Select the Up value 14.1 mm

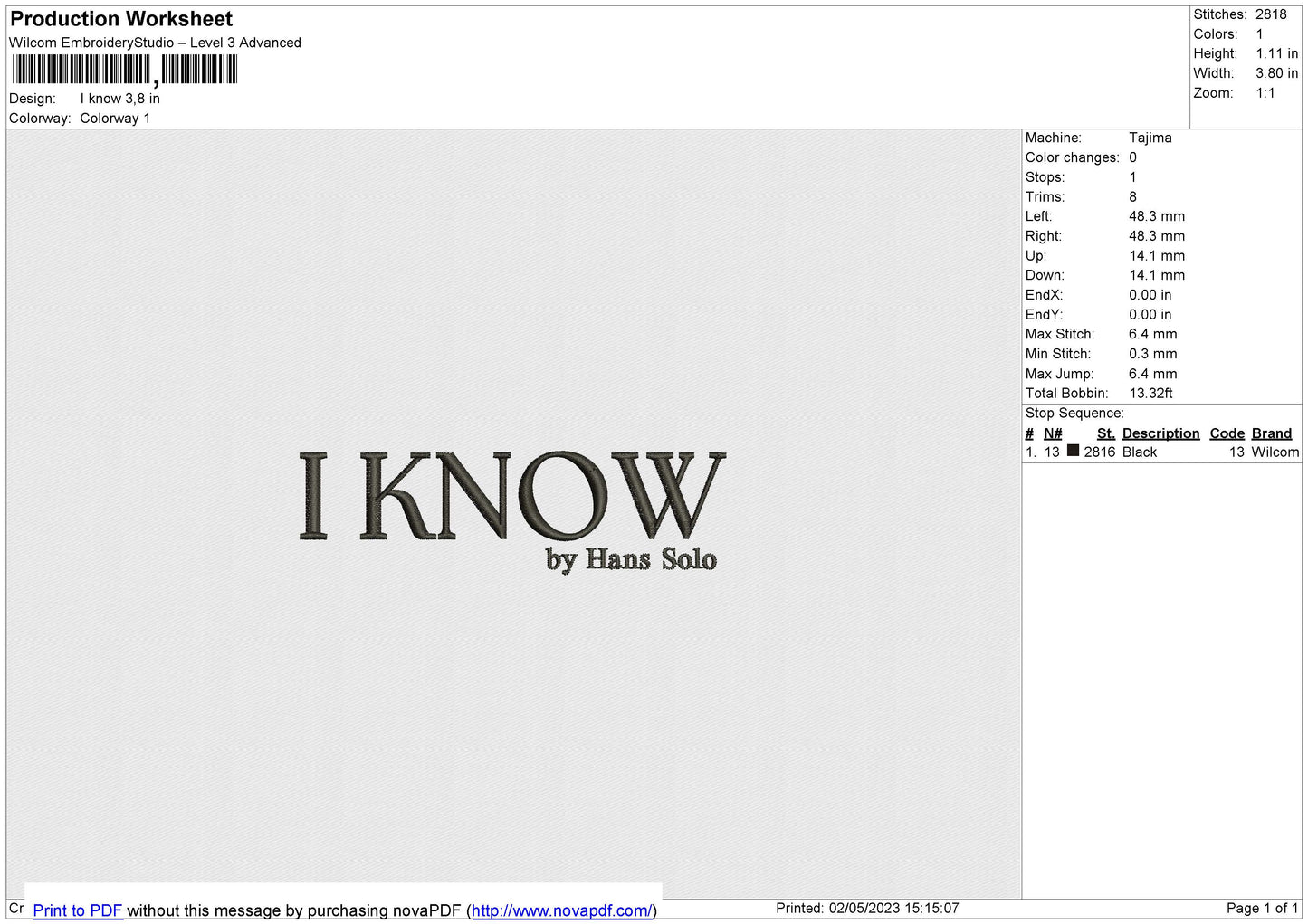click(1157, 256)
